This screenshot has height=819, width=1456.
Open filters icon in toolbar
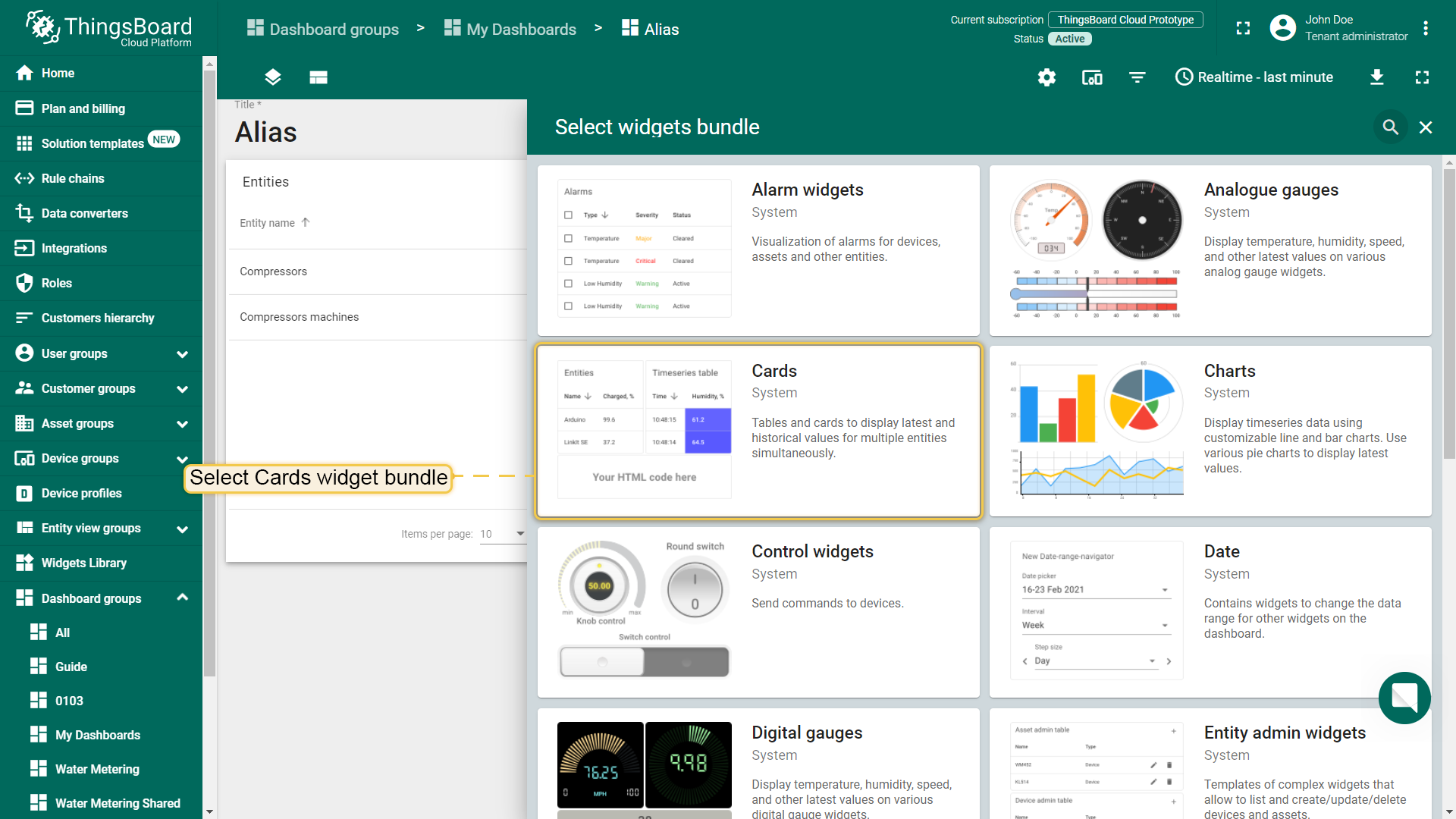tap(1137, 77)
